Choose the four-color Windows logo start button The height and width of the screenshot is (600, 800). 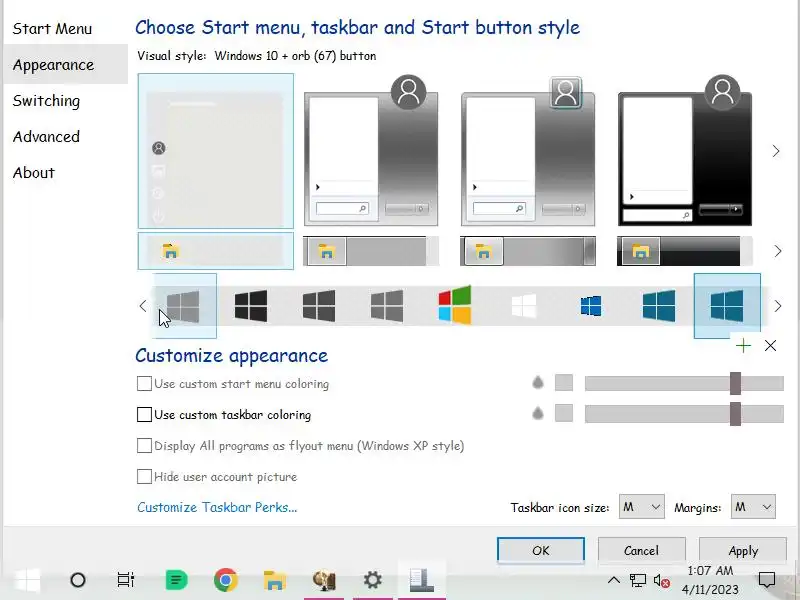coord(455,305)
